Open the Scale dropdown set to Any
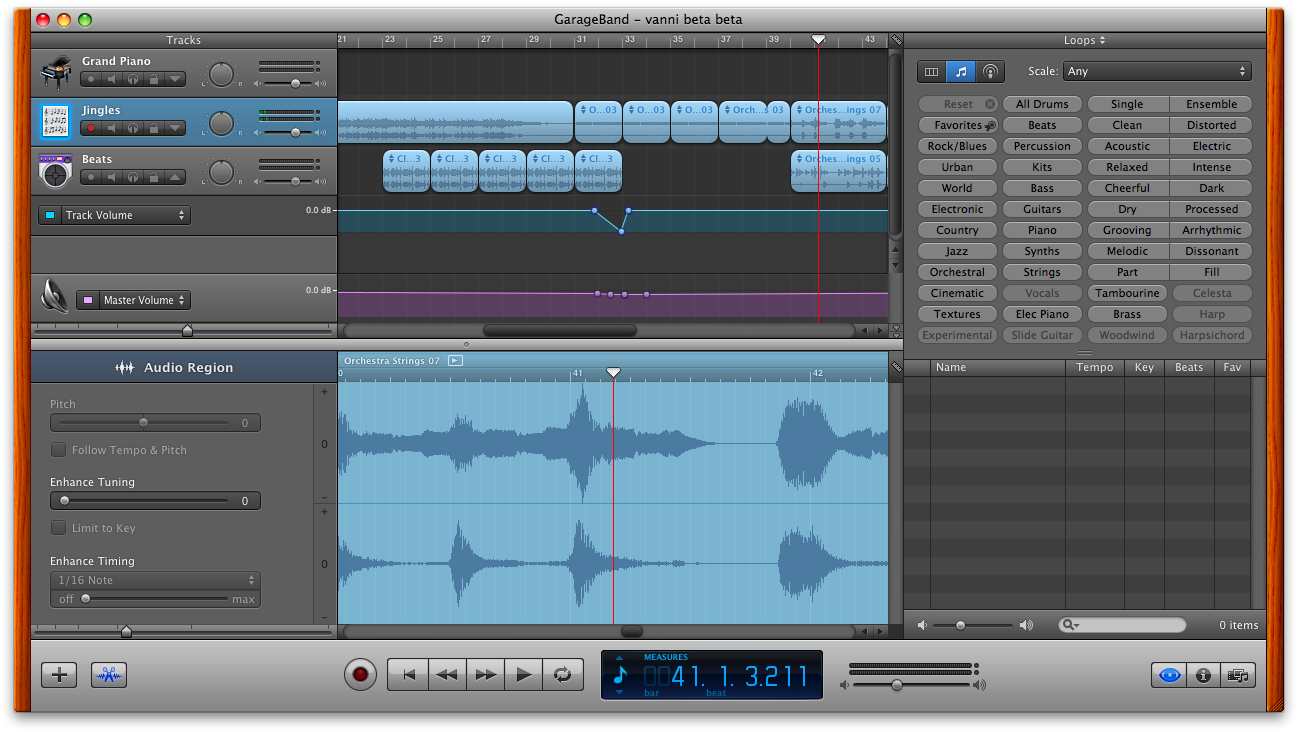1298x732 pixels. point(1158,72)
